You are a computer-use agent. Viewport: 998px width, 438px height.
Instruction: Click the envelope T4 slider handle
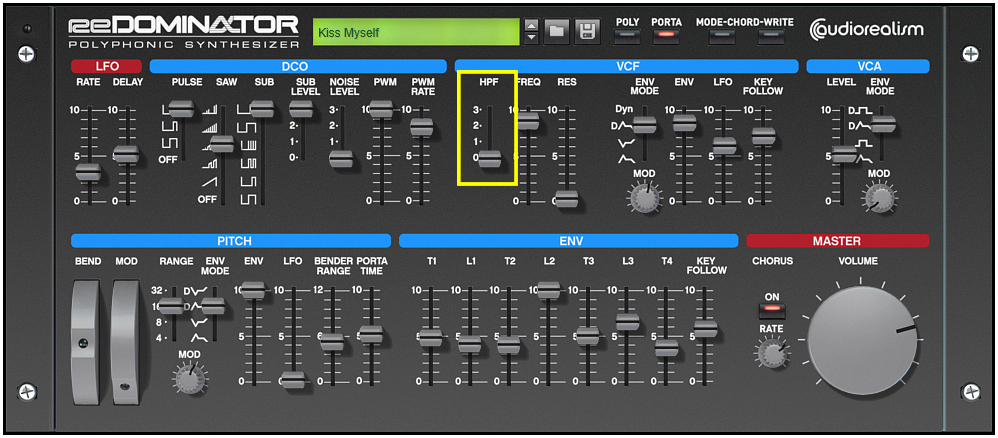666,348
